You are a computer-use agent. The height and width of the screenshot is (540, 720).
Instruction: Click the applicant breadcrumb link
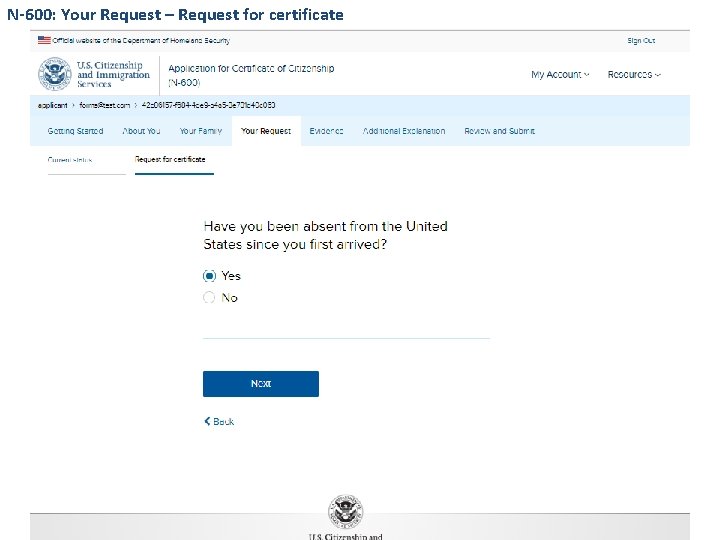(52, 105)
